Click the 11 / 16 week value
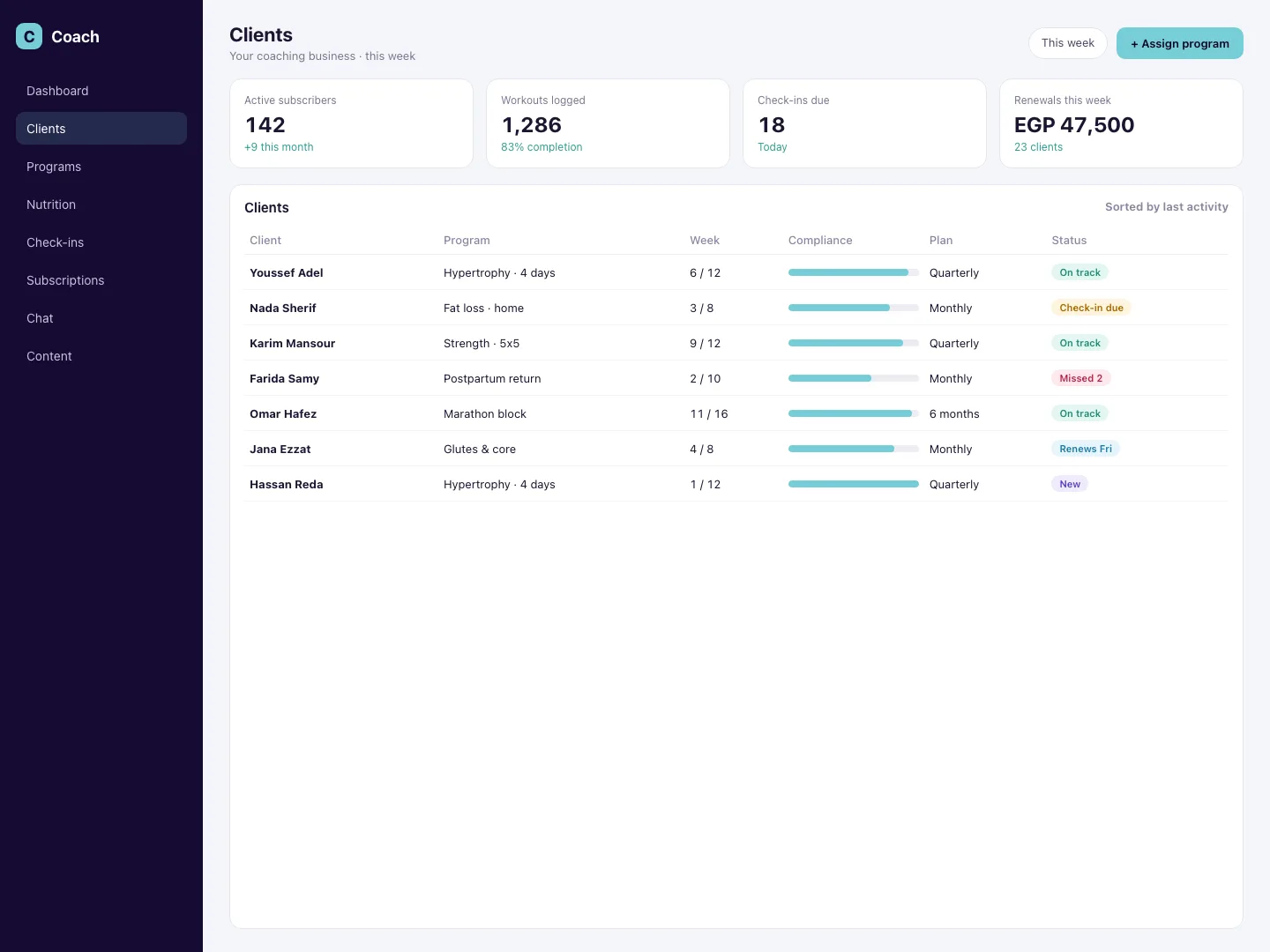The height and width of the screenshot is (952, 1270). point(709,413)
